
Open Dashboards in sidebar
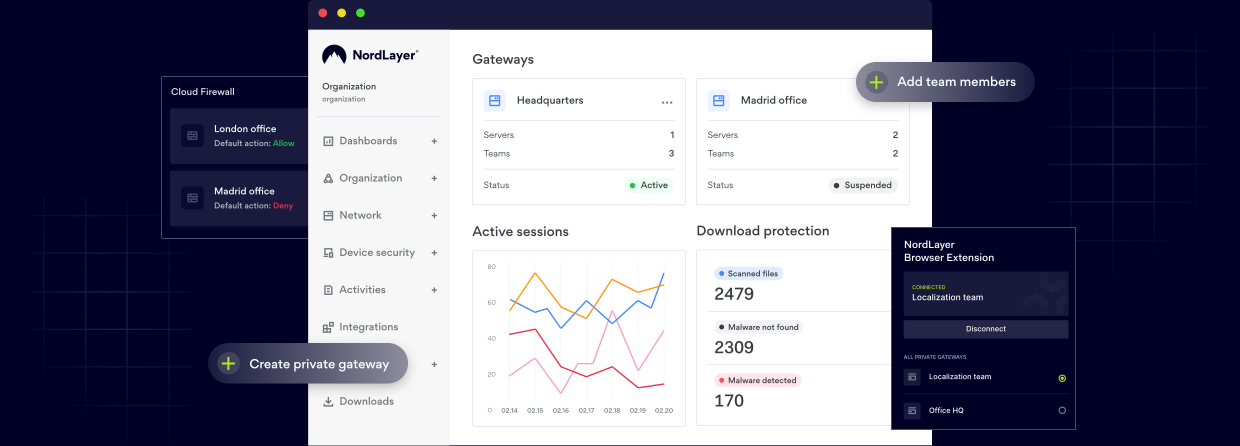[x=368, y=141]
